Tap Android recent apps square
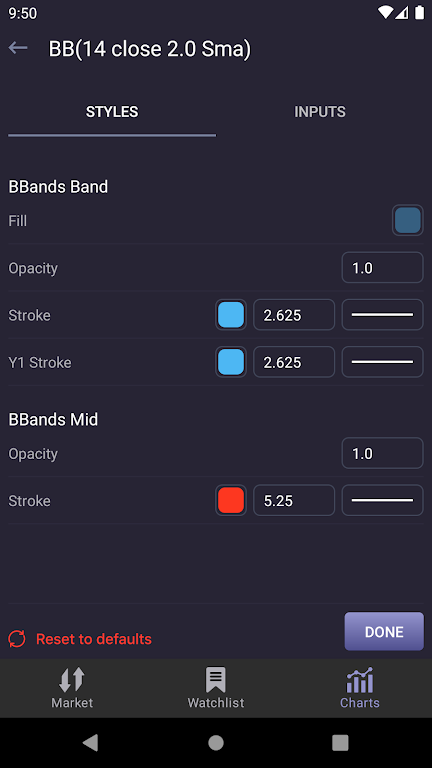This screenshot has width=432, height=768. click(x=340, y=743)
